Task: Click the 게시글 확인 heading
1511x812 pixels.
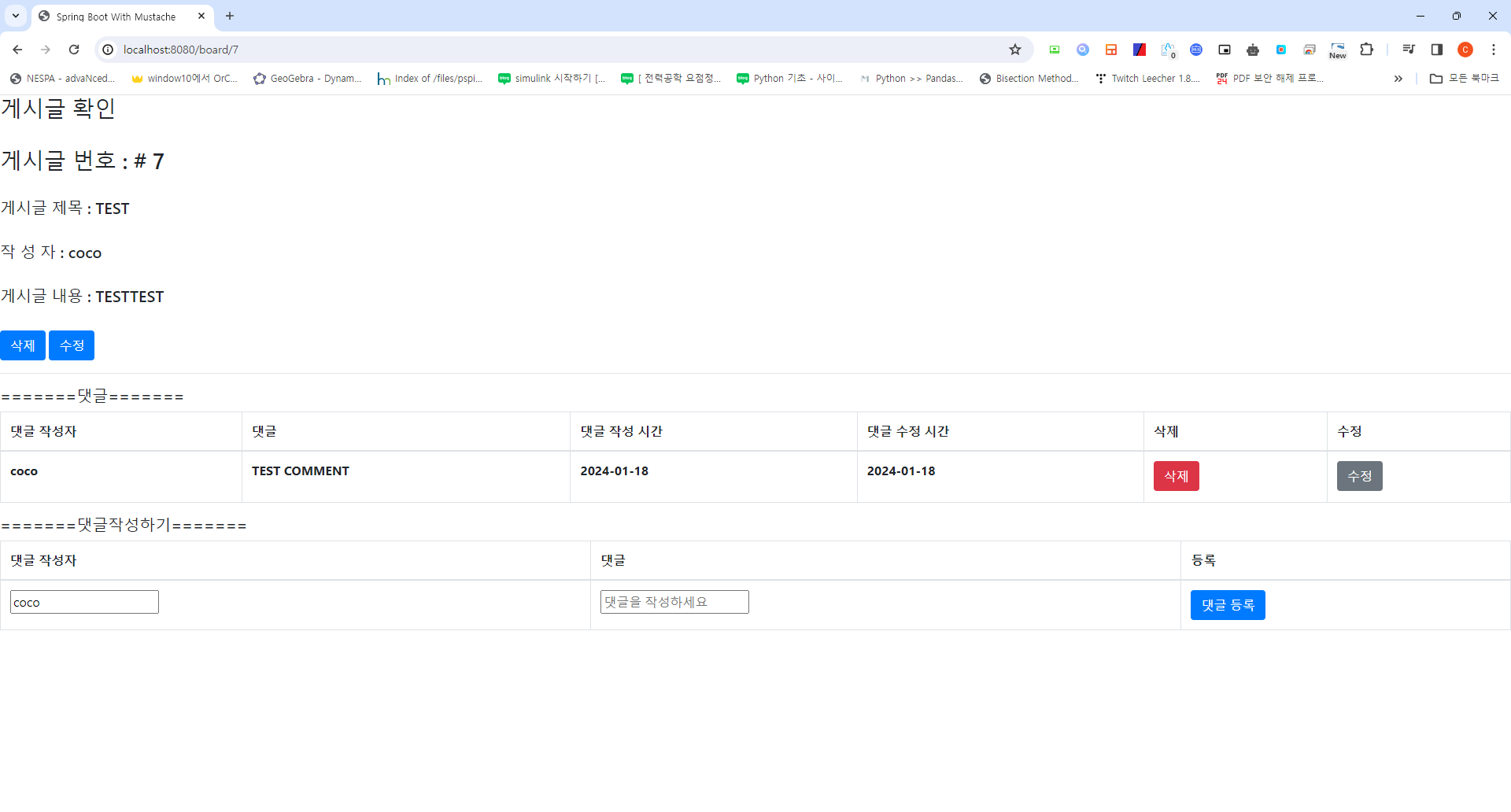Action: [x=58, y=108]
